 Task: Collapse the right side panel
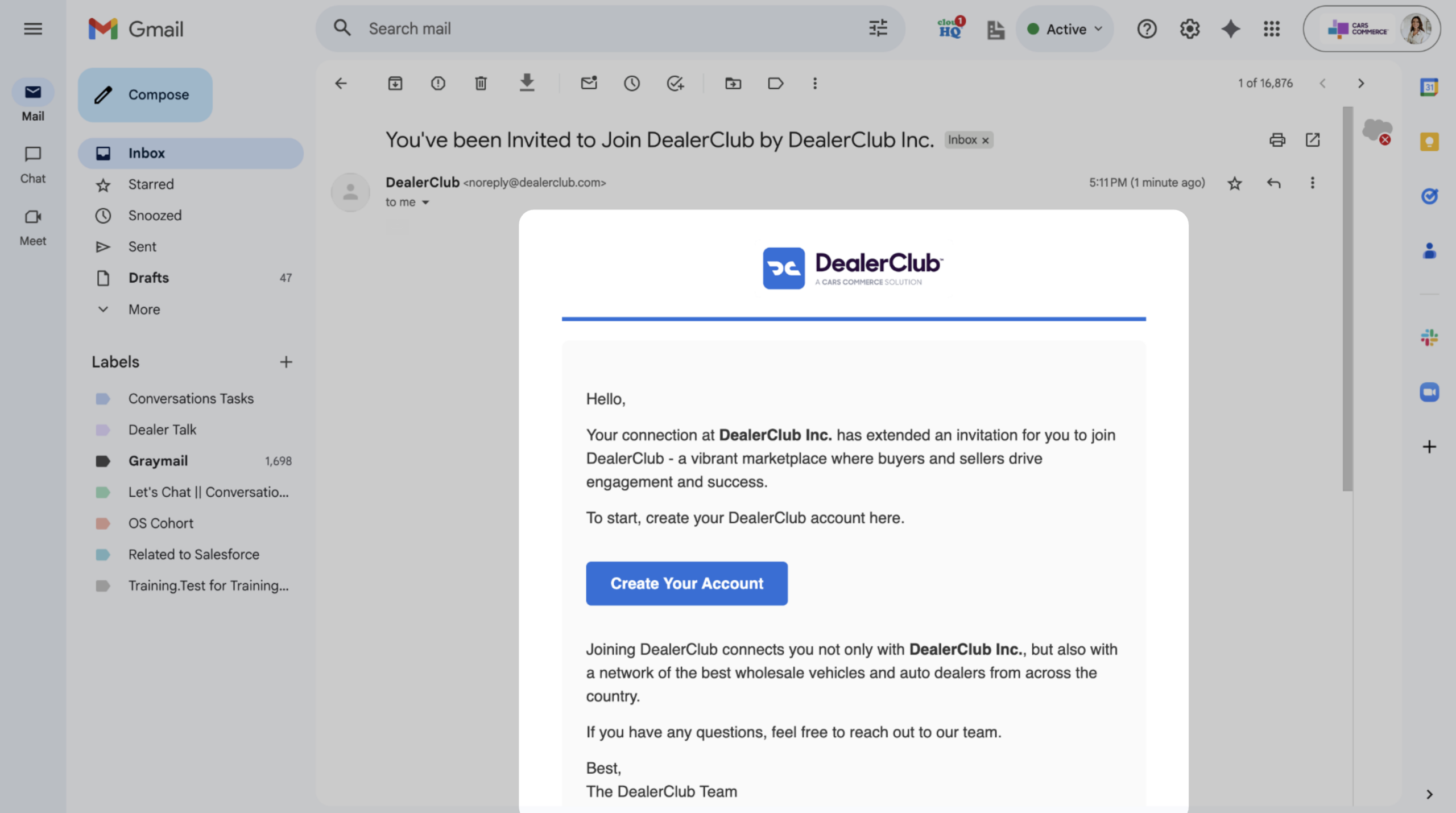1429,794
